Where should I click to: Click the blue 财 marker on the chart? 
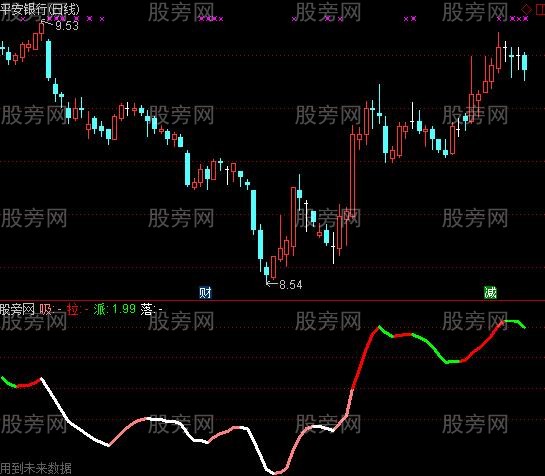205,292
